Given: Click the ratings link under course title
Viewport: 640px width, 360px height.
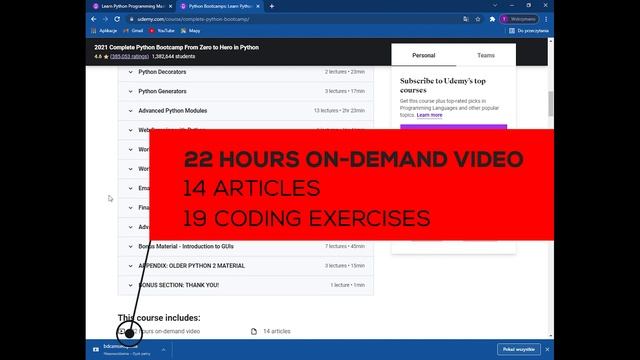Looking at the screenshot, I should coord(129,56).
